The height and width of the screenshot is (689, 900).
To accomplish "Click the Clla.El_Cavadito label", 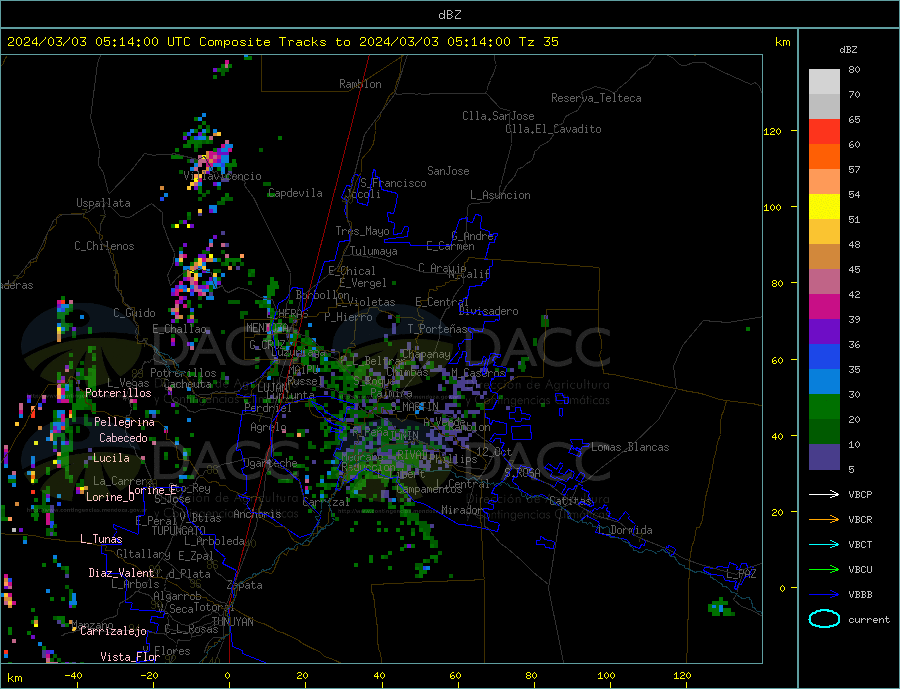I will point(553,129).
